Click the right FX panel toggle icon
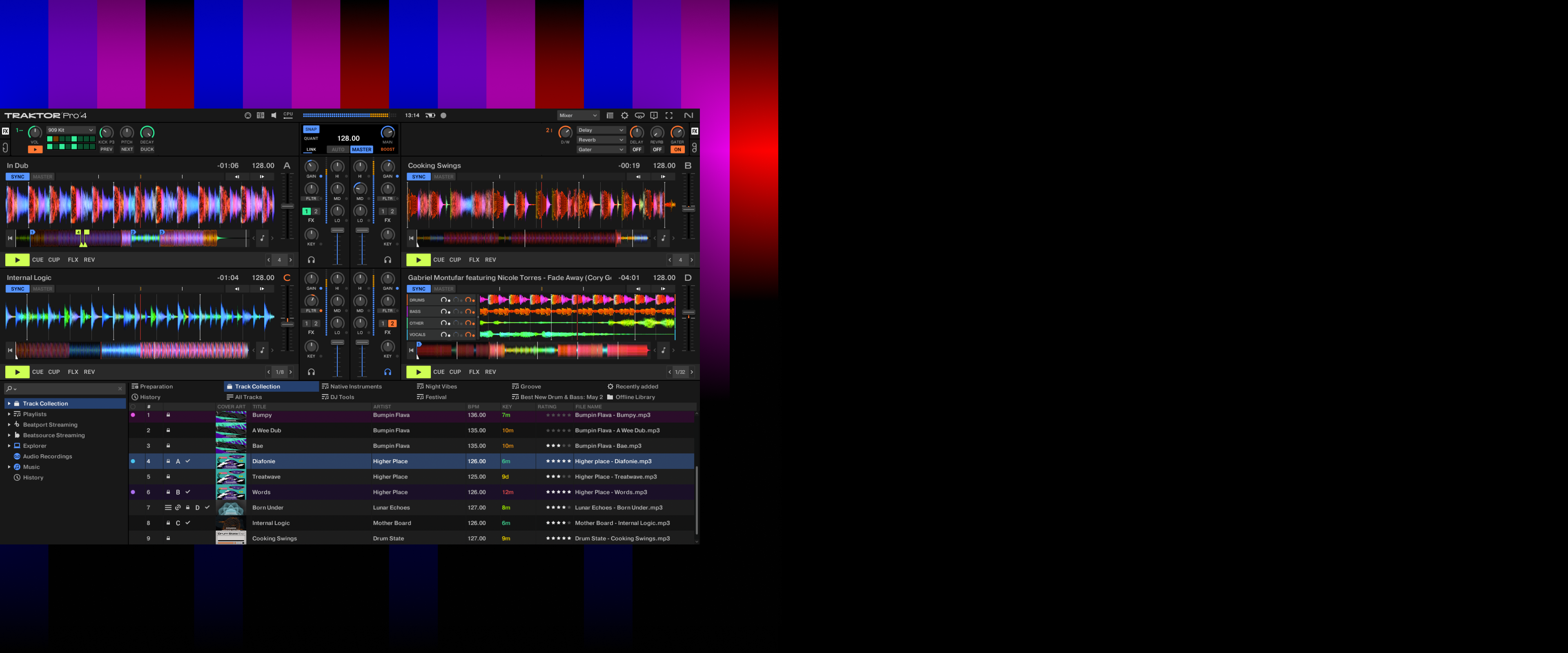This screenshot has height=653, width=1568. [695, 131]
